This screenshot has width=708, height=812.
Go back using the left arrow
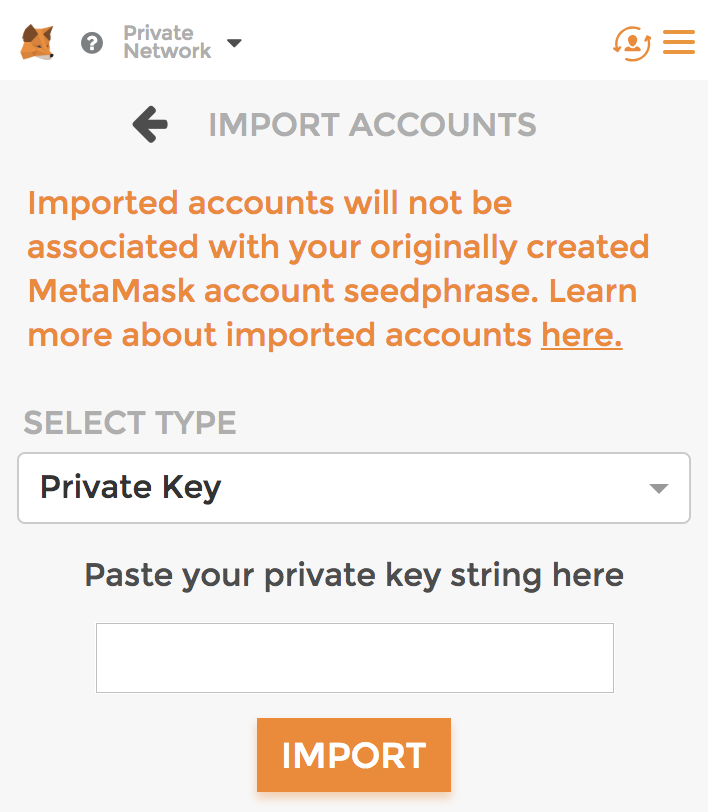(x=150, y=124)
